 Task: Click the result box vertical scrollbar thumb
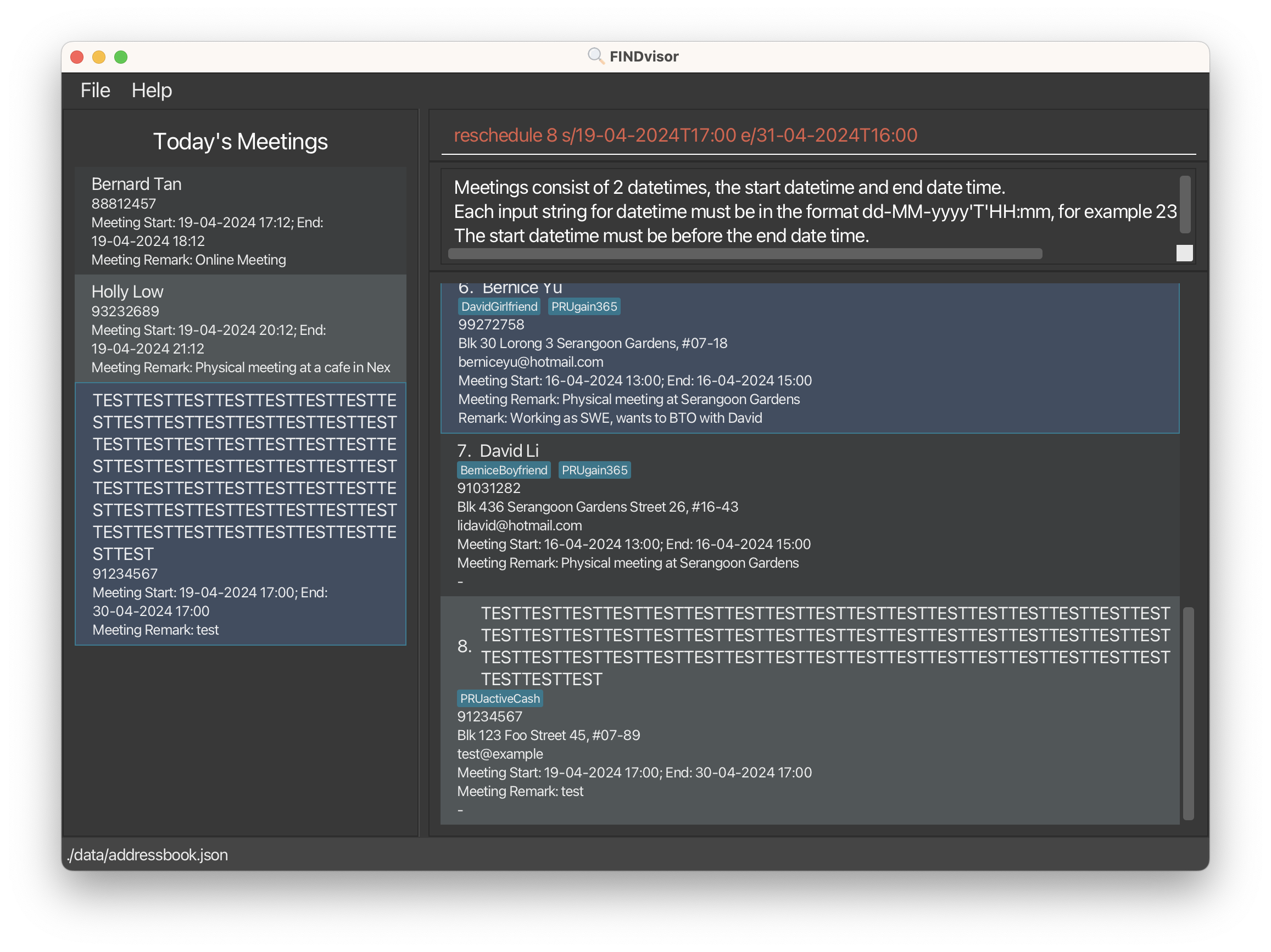click(x=1184, y=205)
